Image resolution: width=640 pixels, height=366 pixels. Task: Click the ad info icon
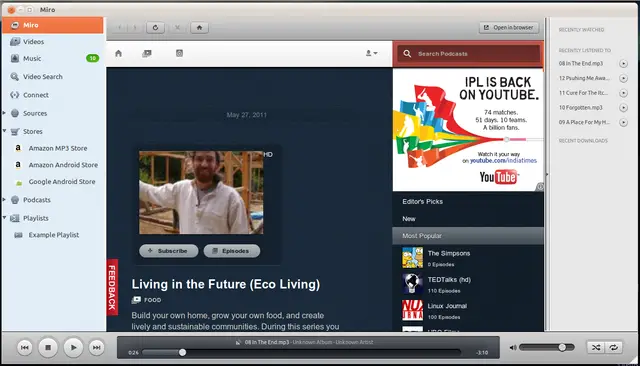coord(540,187)
